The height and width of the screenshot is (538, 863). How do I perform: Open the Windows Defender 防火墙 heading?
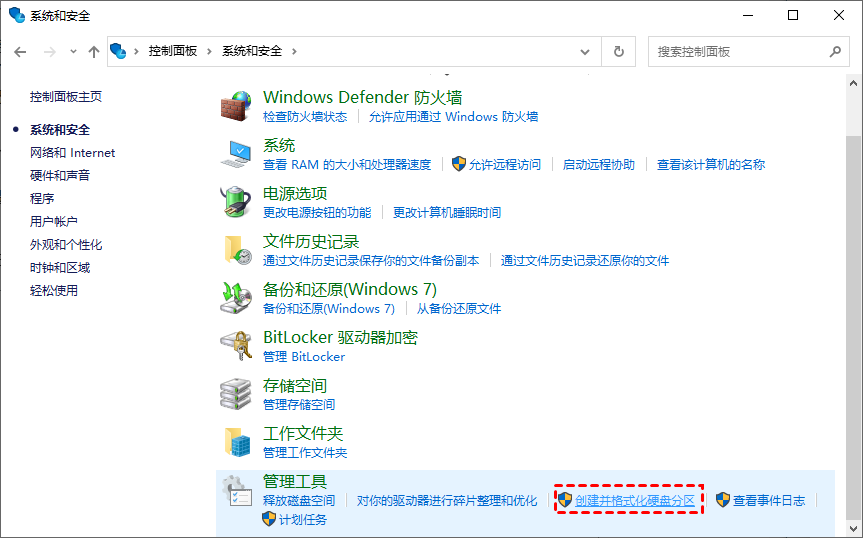363,97
